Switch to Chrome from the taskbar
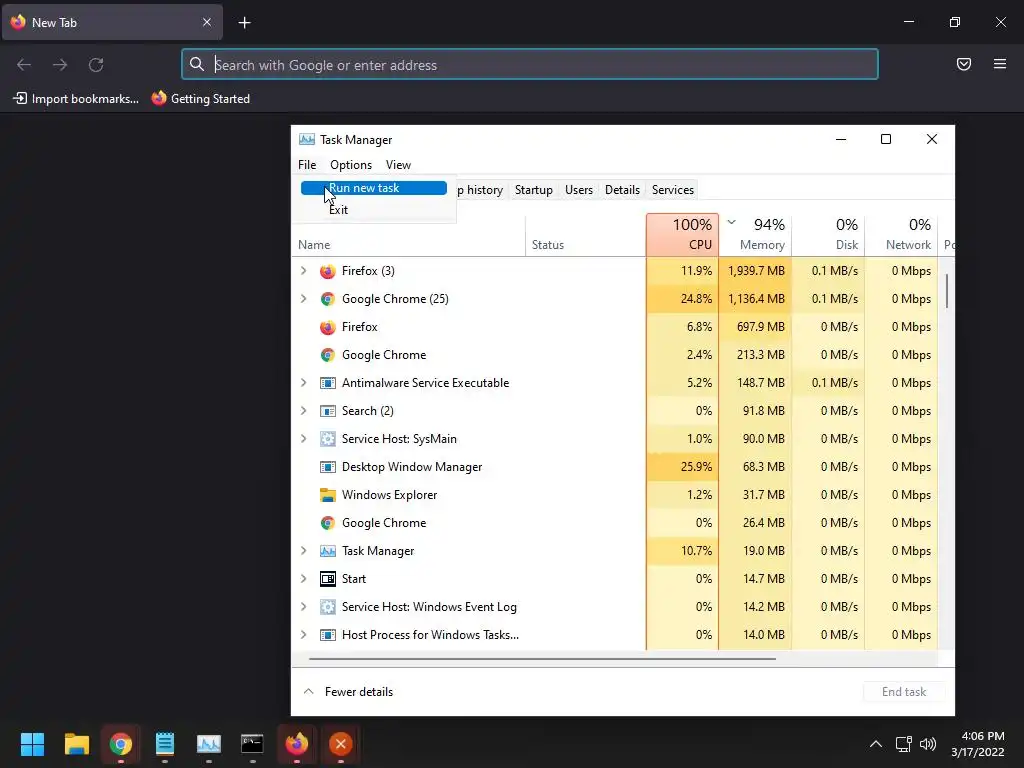This screenshot has height=768, width=1024. [x=120, y=744]
